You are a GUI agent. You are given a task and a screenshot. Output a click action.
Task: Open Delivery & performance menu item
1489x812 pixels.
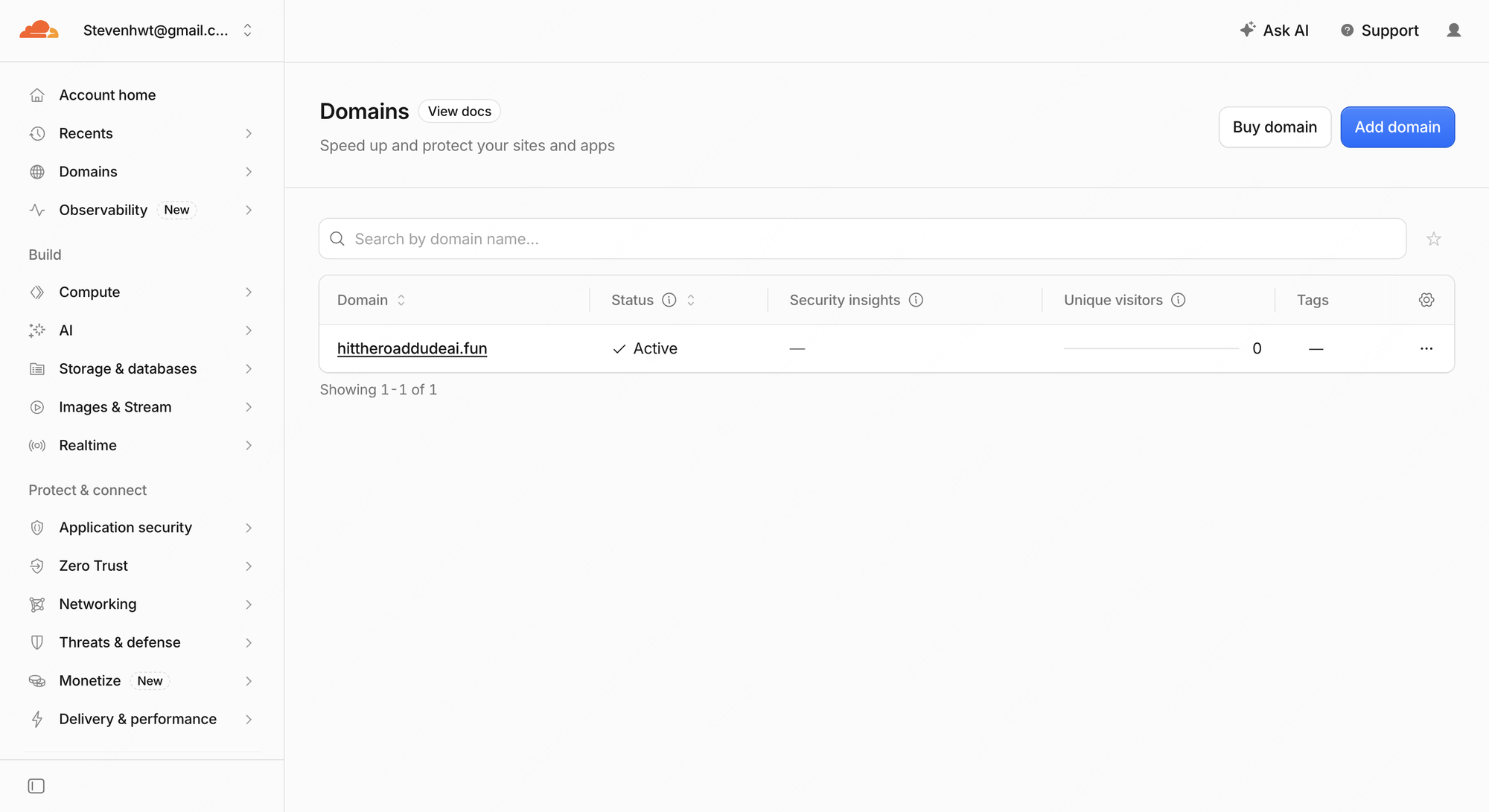point(141,719)
